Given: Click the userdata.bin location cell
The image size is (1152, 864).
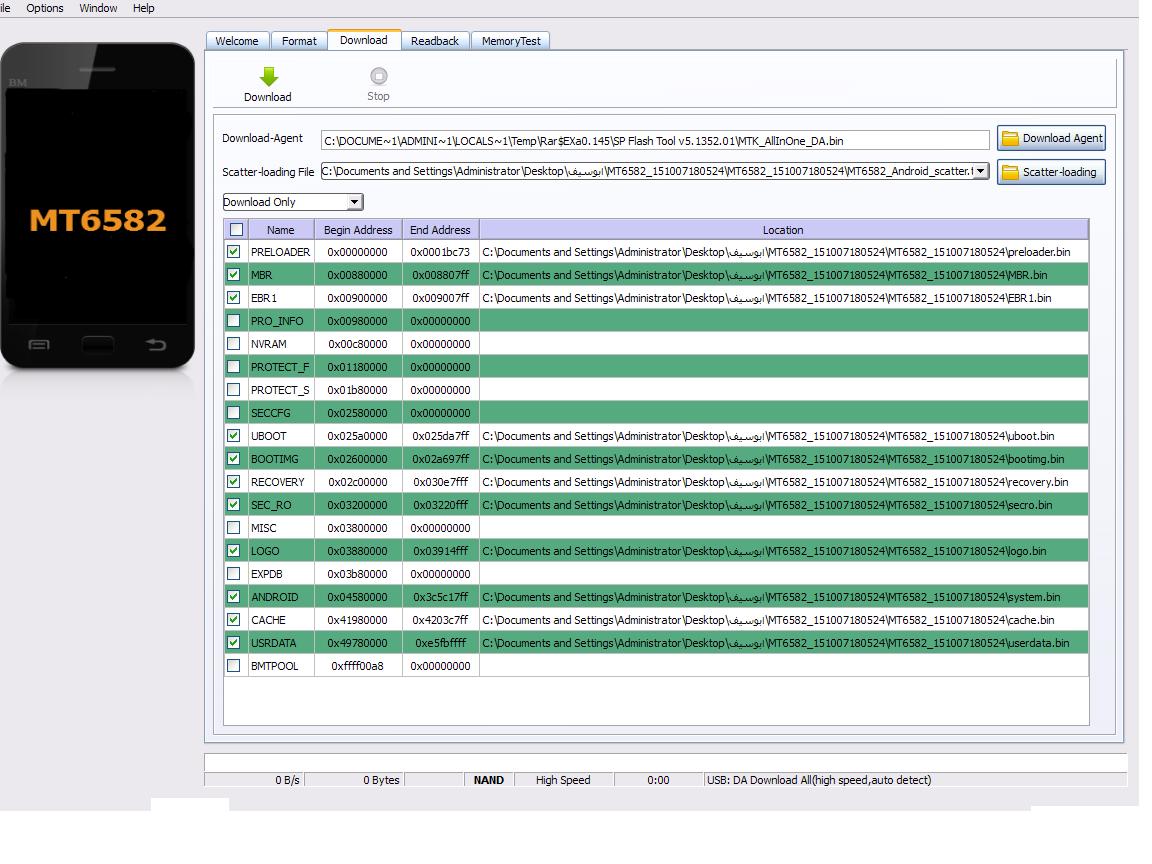Looking at the screenshot, I should point(783,643).
